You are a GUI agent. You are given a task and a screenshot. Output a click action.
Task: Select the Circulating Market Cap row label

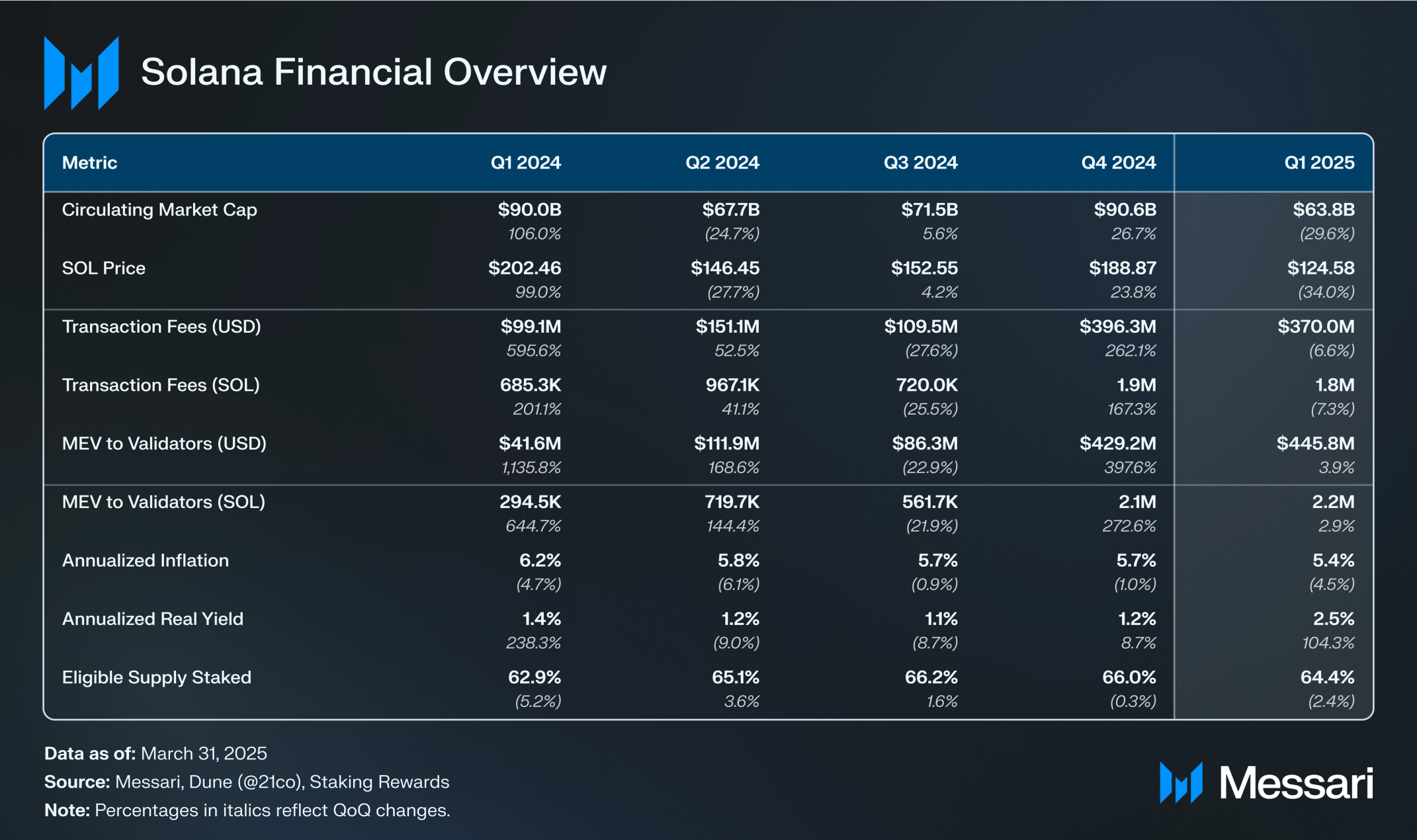point(159,210)
